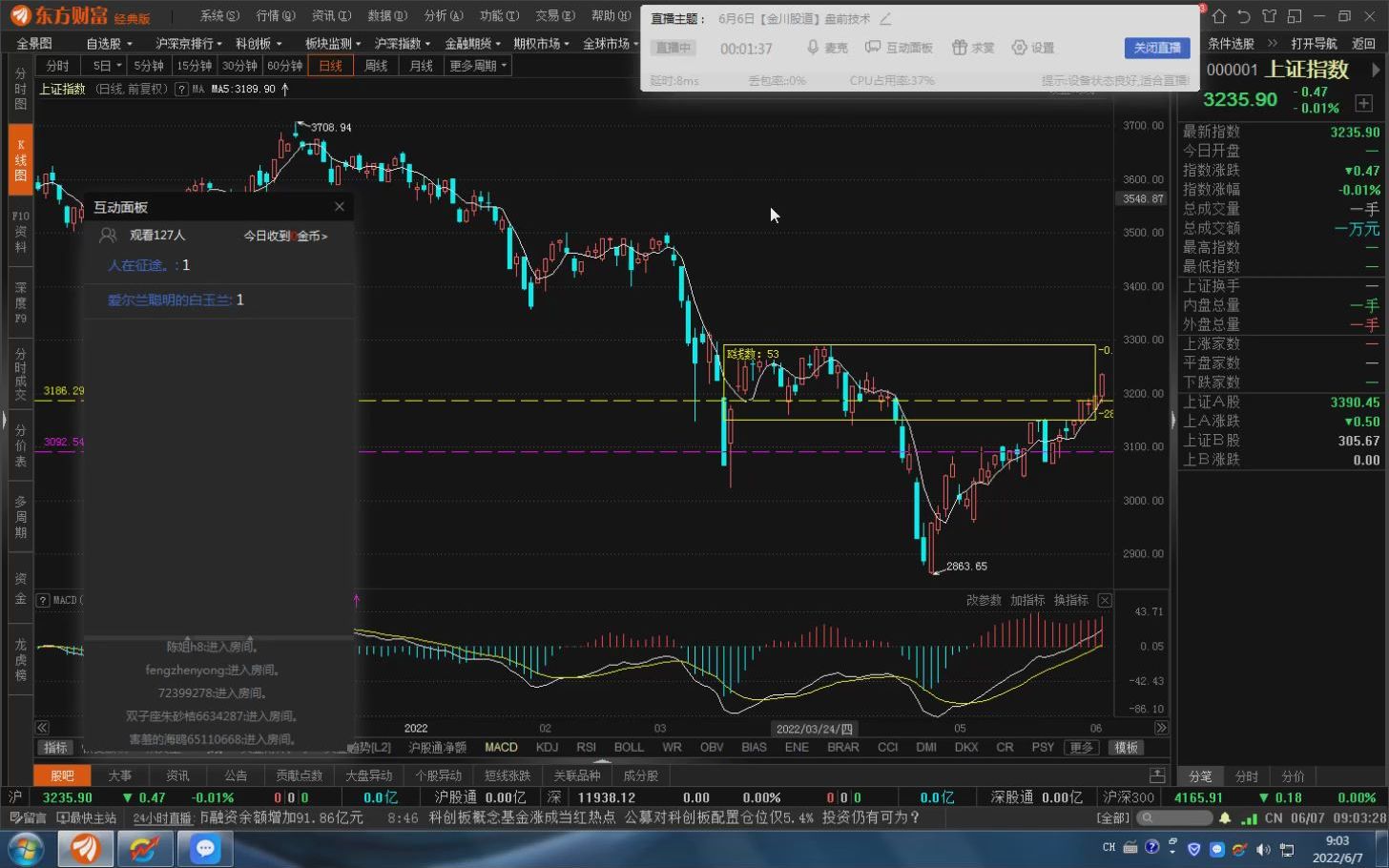1389x868 pixels.
Task: Click the 求赏 gift icon
Action: coord(973,48)
